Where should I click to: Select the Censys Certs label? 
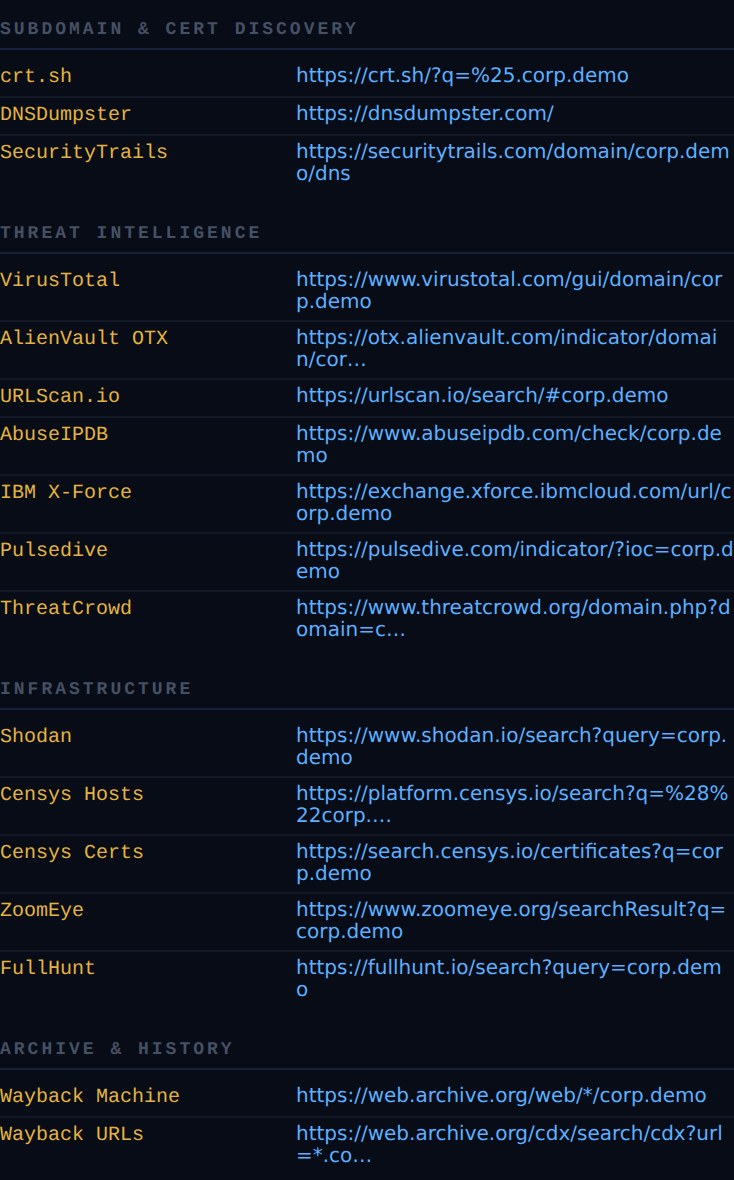(72, 852)
